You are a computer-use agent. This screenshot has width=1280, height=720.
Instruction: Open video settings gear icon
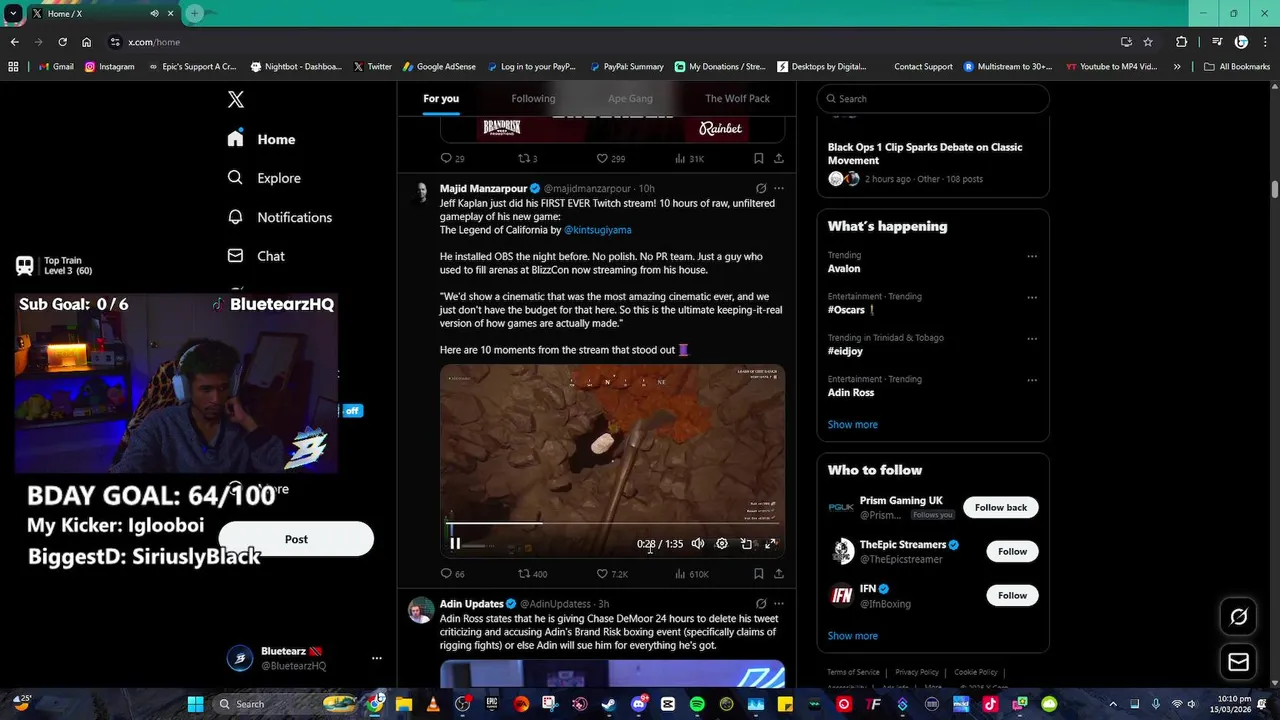coord(722,544)
